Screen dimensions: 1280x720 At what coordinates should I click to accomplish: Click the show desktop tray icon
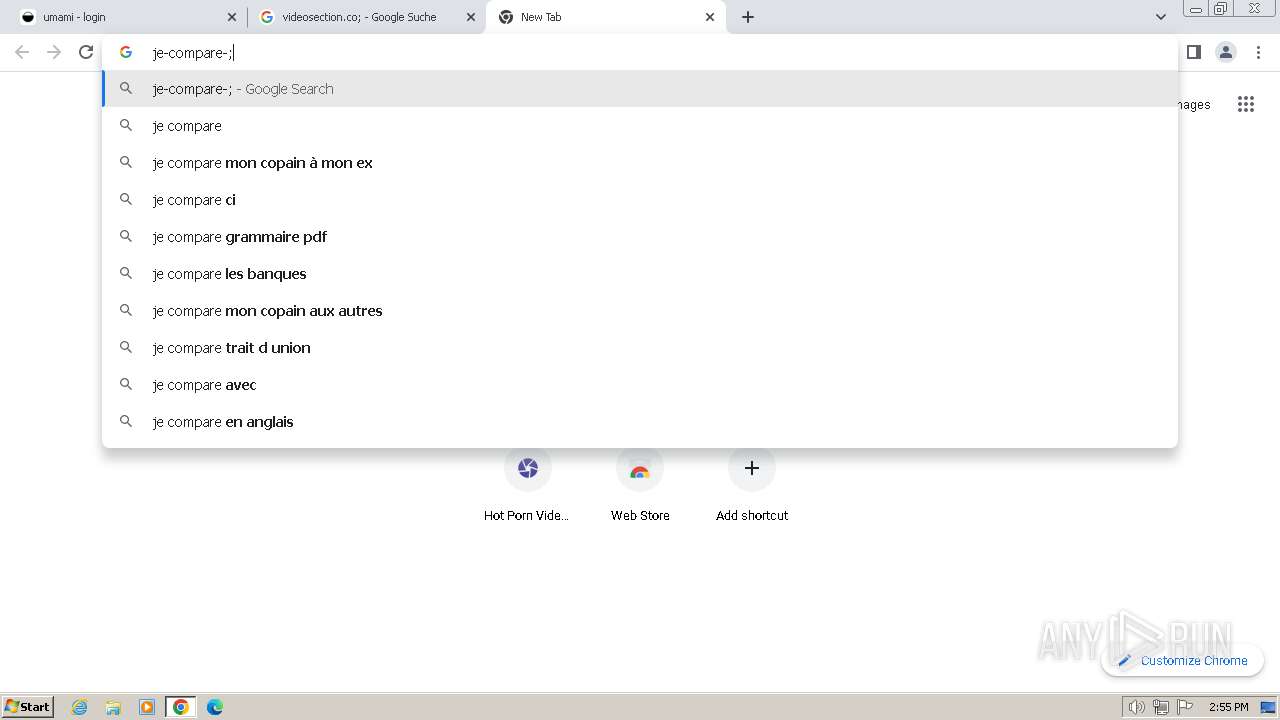click(1268, 707)
